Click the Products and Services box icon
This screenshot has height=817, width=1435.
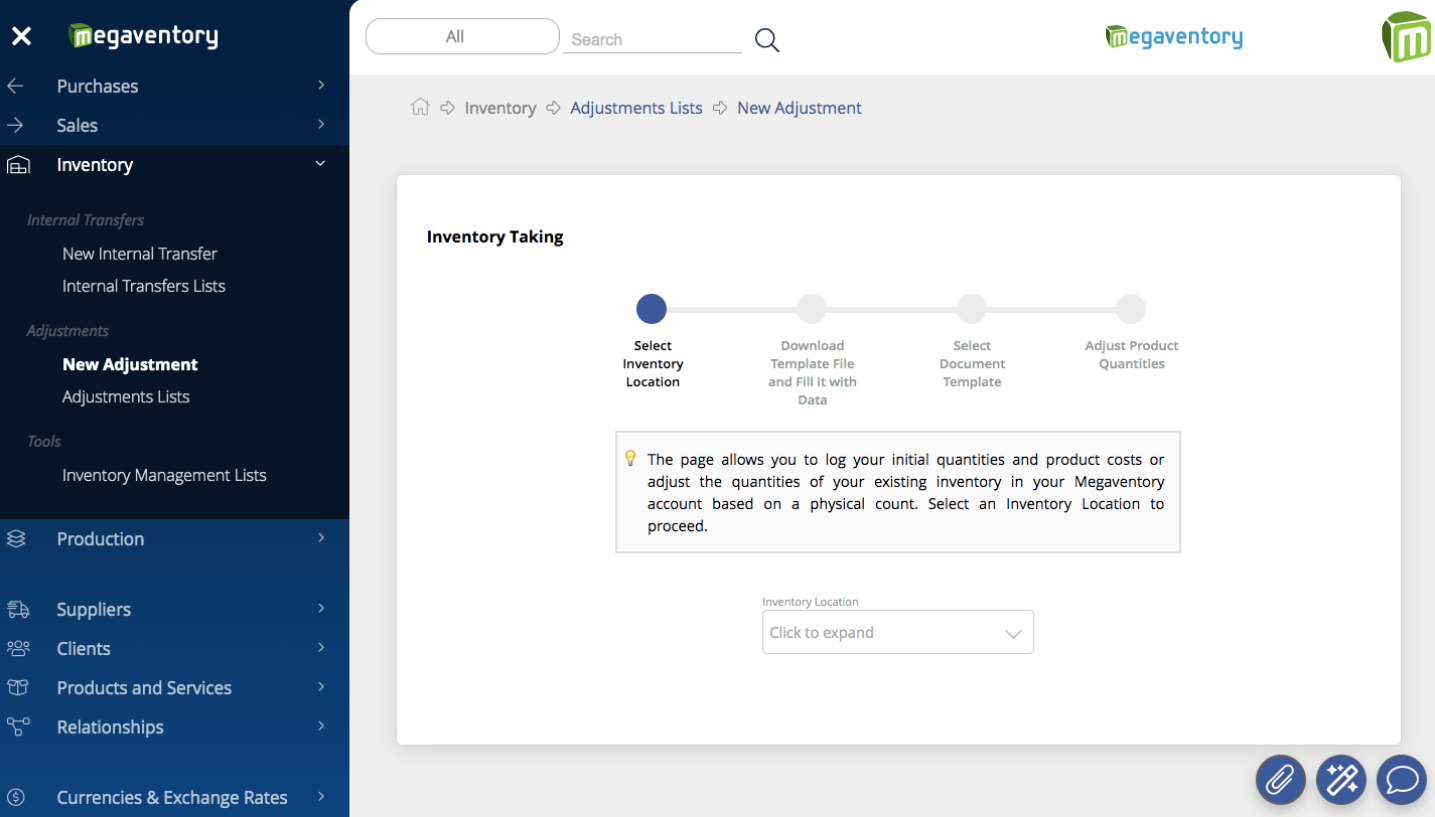pos(18,687)
